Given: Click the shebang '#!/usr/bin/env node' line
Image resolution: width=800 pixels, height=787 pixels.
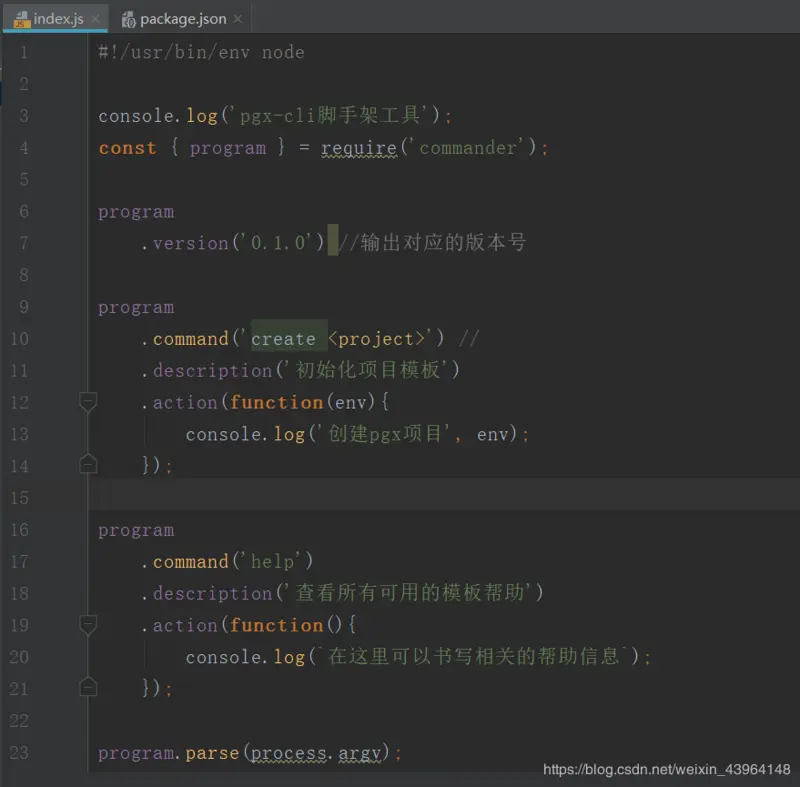Looking at the screenshot, I should point(201,52).
